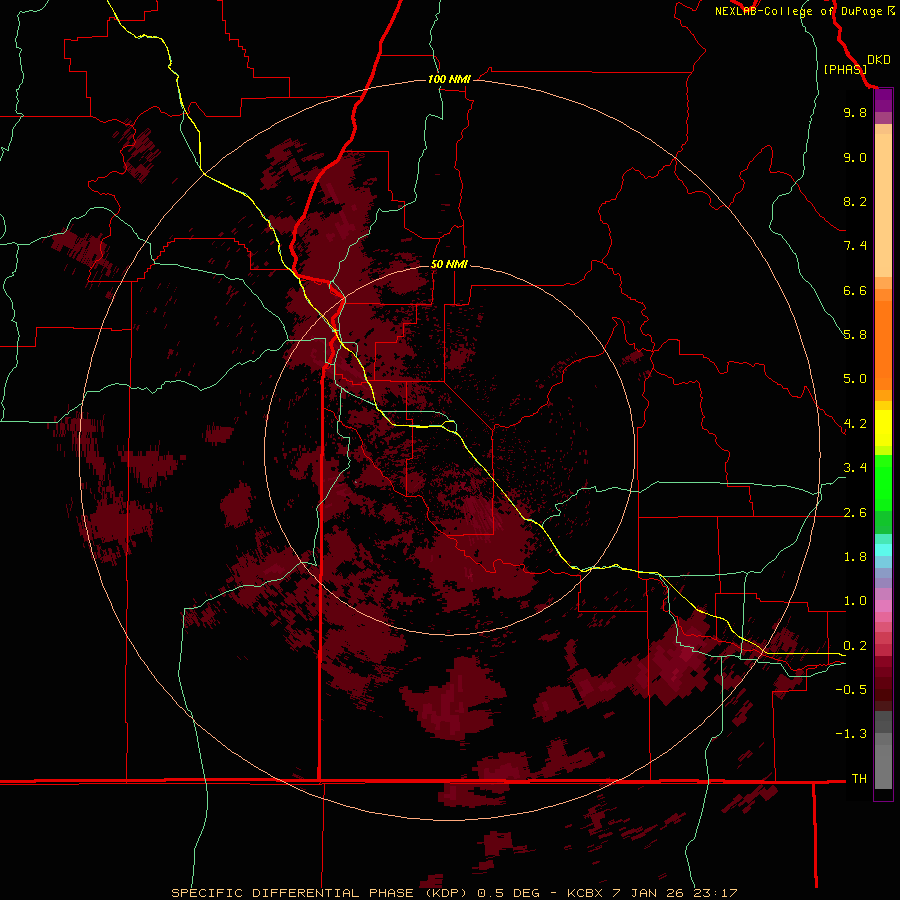Viewport: 900px width, 900px height.
Task: Pick the gray band on the color bar
Action: 883,750
